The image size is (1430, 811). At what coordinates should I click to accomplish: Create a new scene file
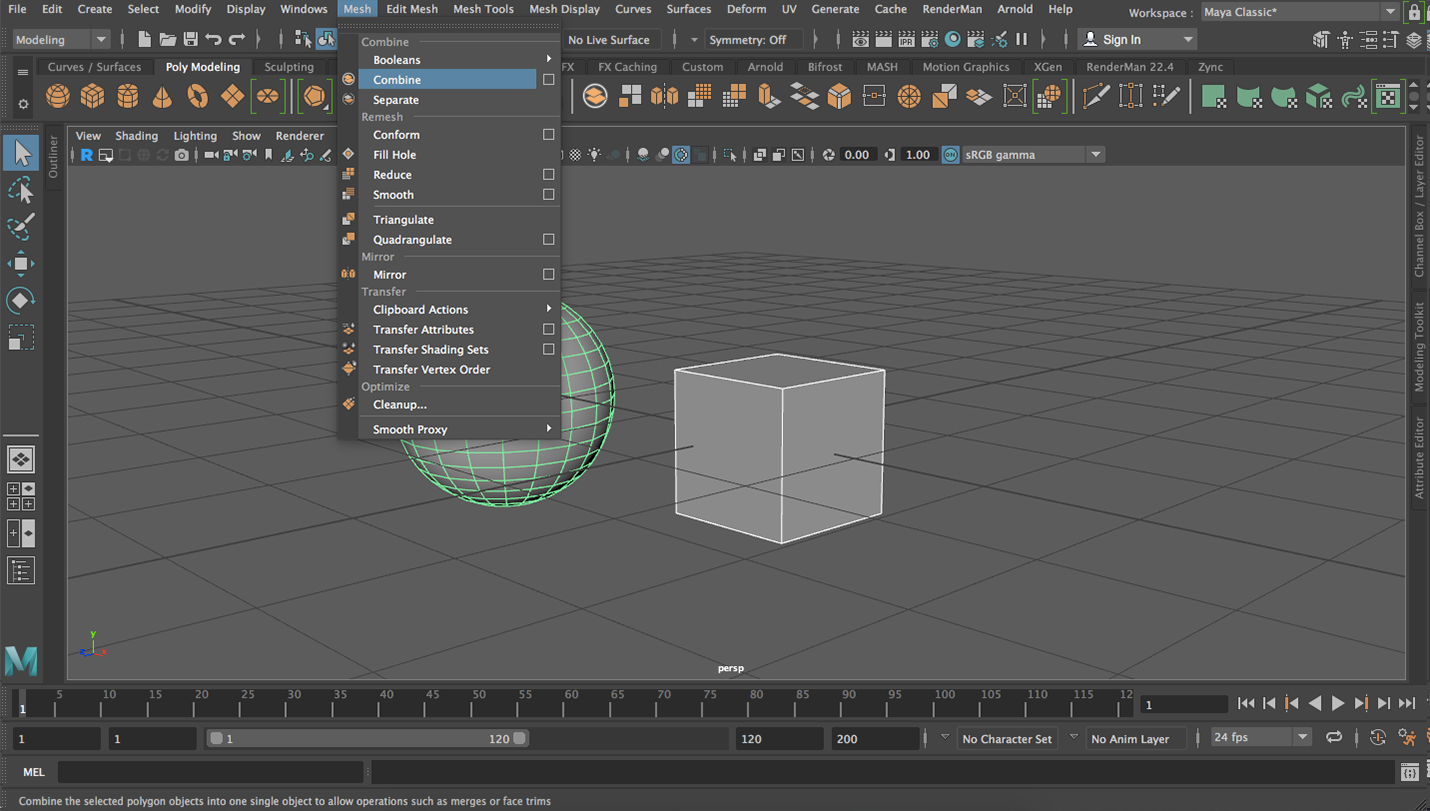tap(144, 40)
